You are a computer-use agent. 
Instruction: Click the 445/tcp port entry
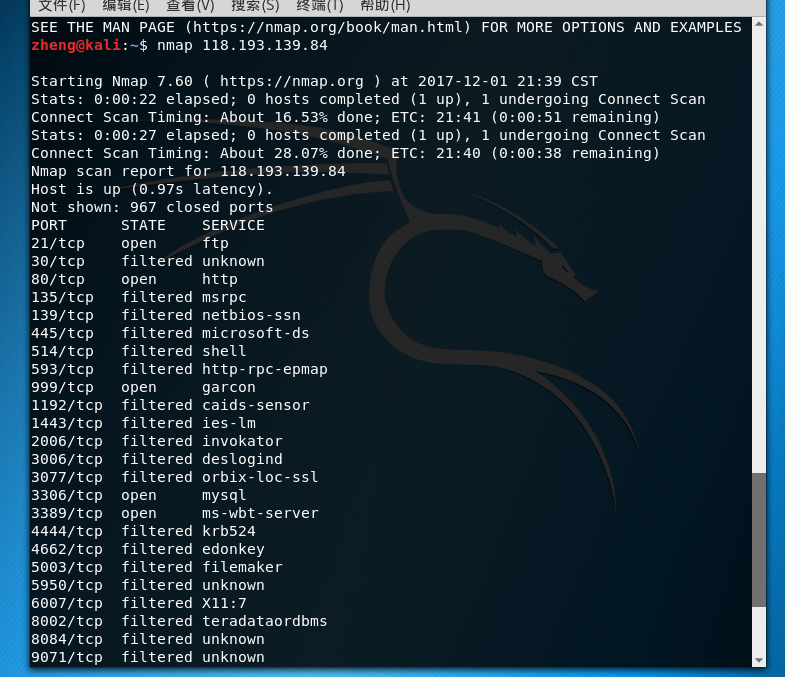pos(62,333)
